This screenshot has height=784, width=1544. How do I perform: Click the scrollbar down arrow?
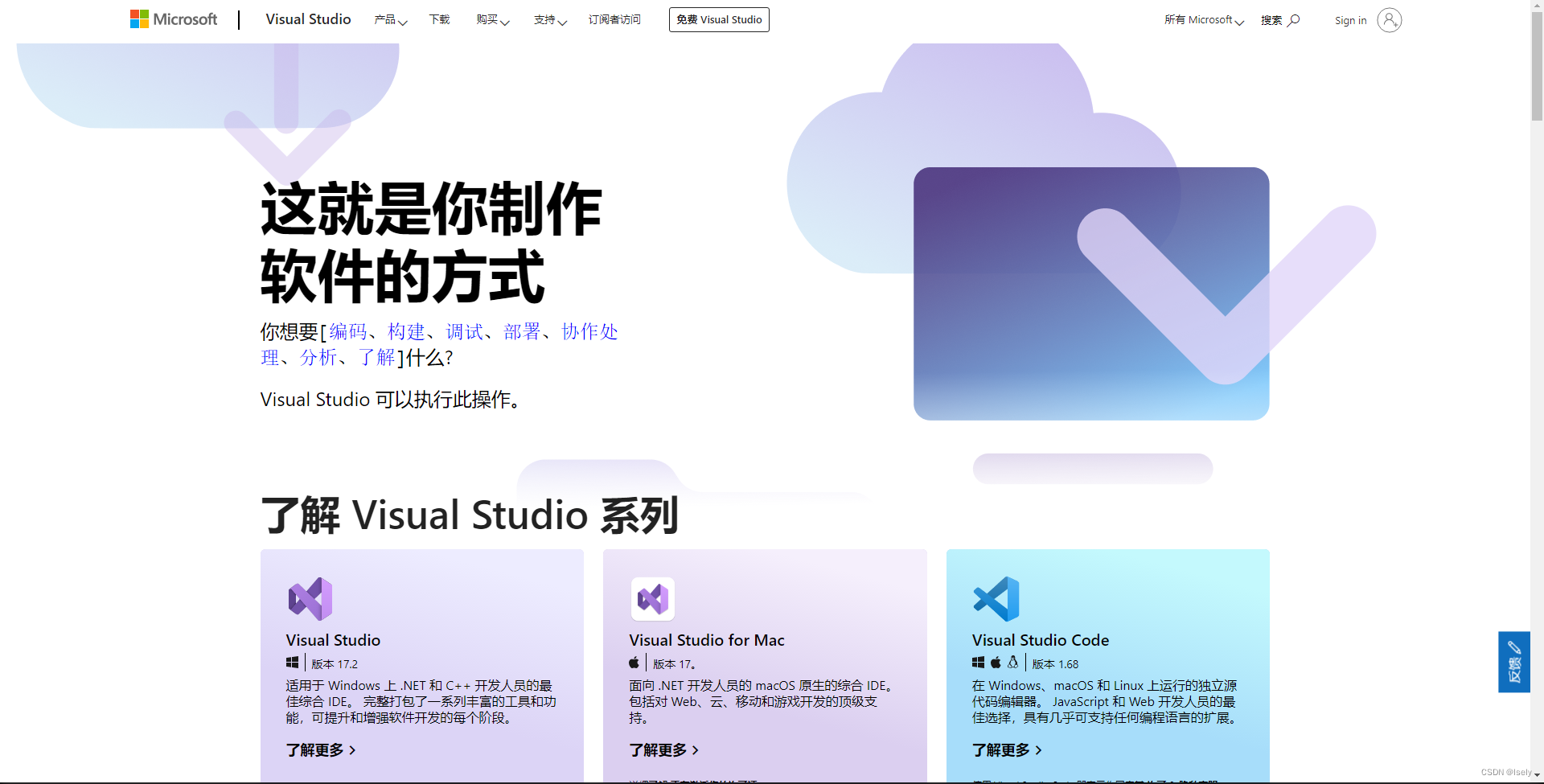pos(1537,775)
